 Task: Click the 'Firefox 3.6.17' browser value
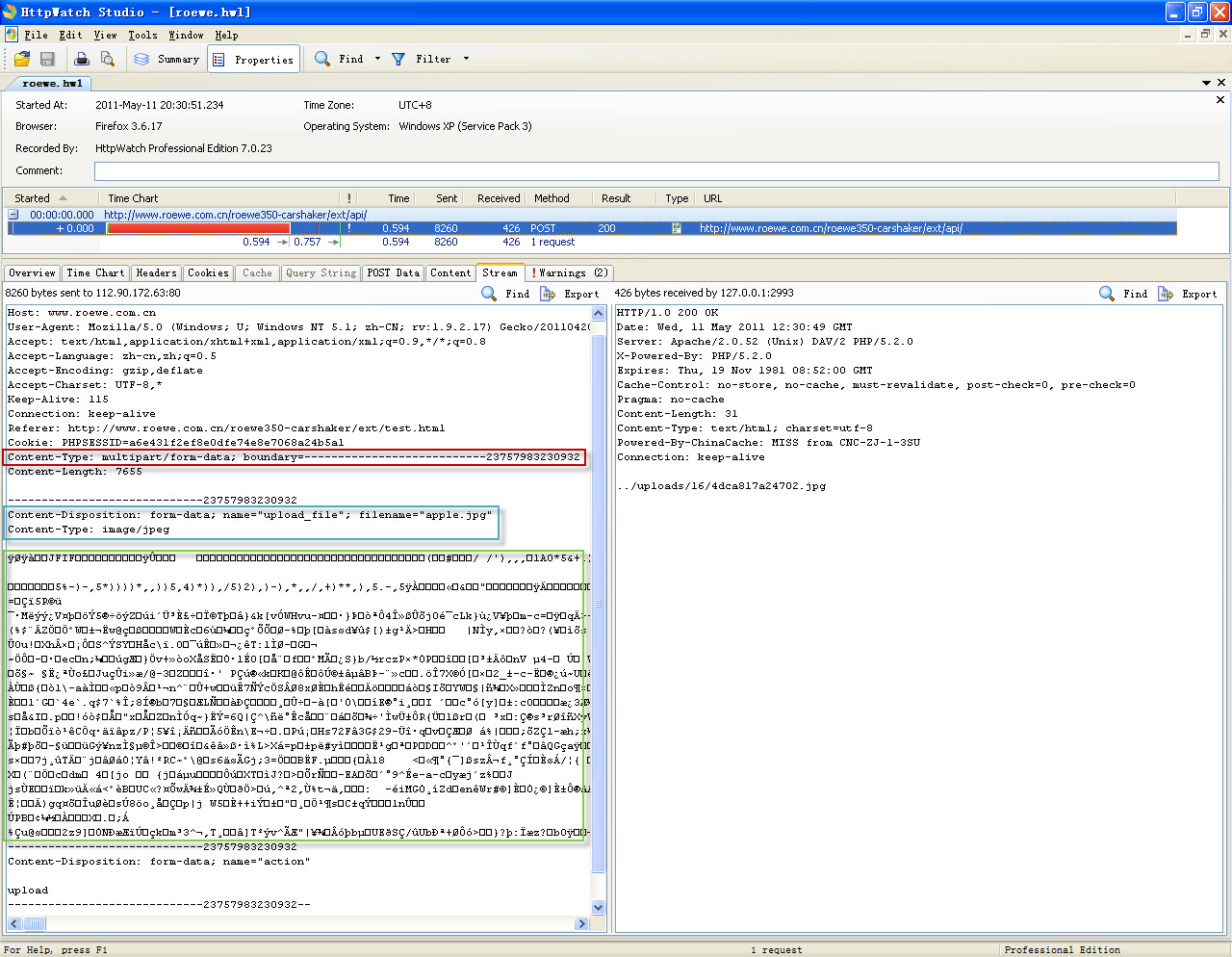129,126
